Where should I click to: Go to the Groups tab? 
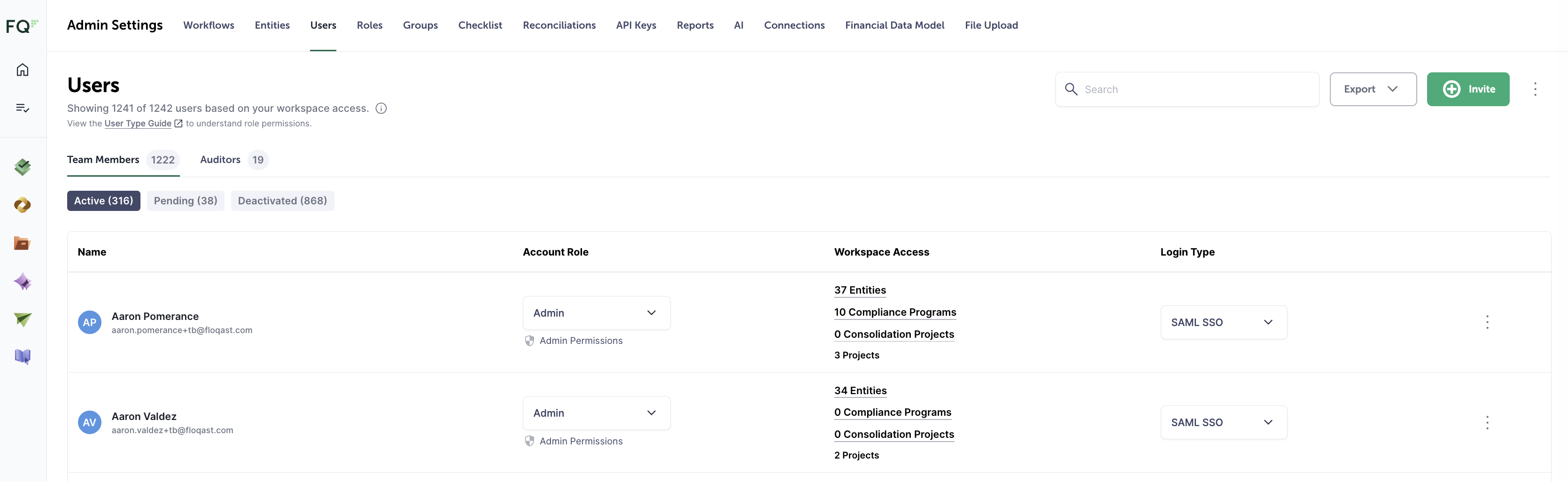(x=420, y=25)
